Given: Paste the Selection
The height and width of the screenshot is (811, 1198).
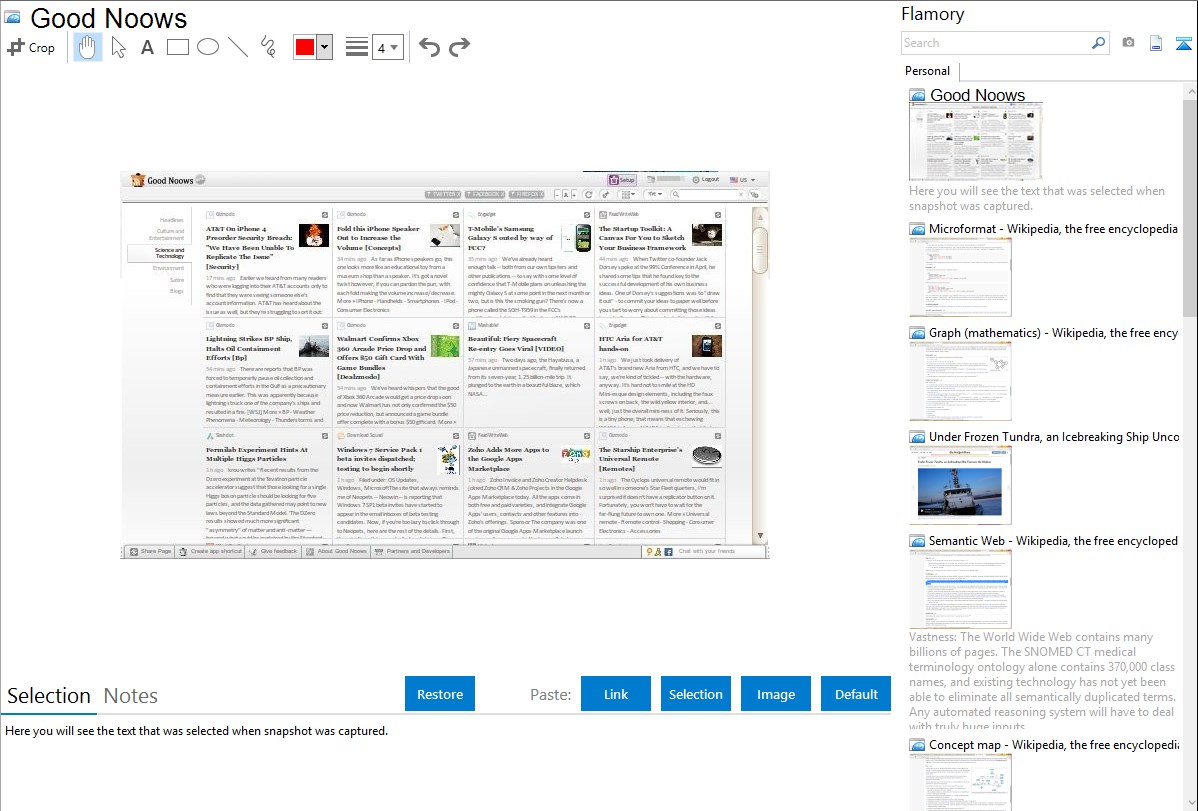Looking at the screenshot, I should pyautogui.click(x=695, y=694).
